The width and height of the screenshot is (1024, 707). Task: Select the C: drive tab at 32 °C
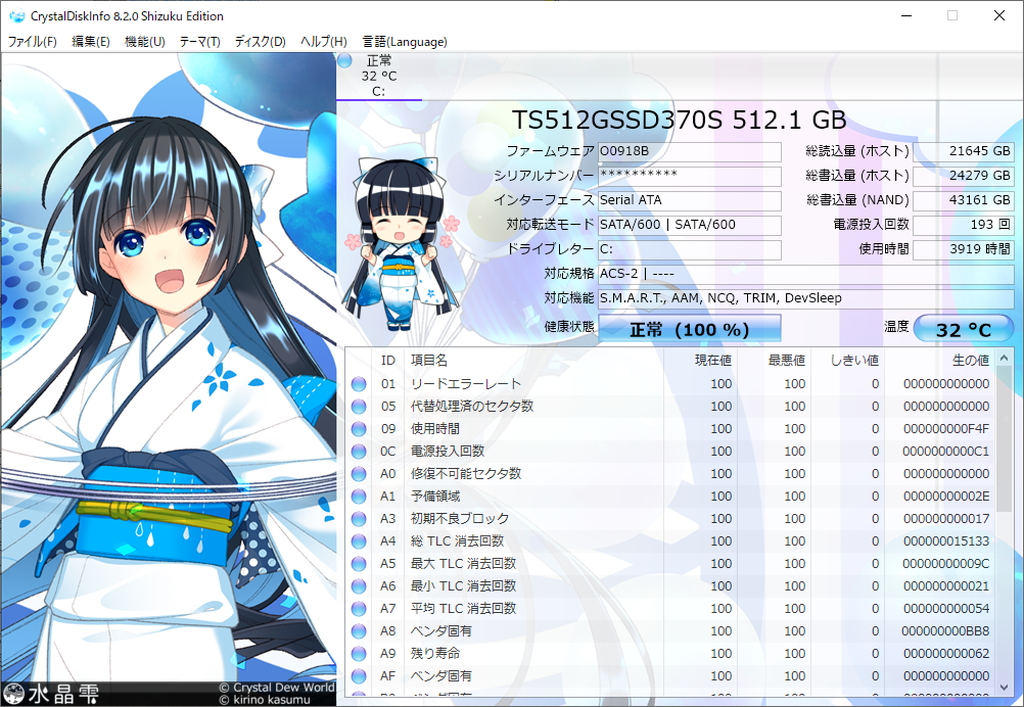(379, 76)
